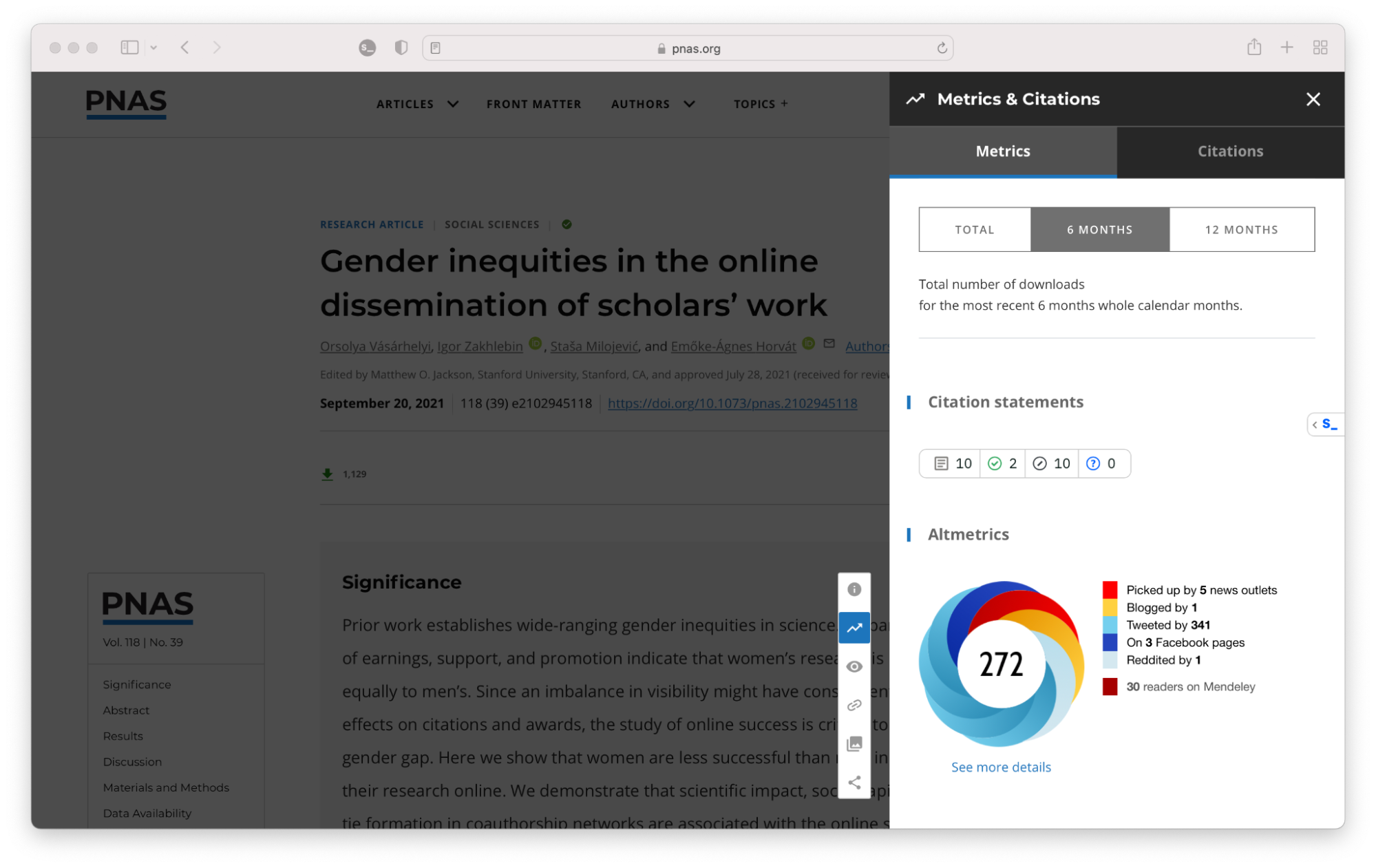Click the Safari reload page icon

point(942,48)
